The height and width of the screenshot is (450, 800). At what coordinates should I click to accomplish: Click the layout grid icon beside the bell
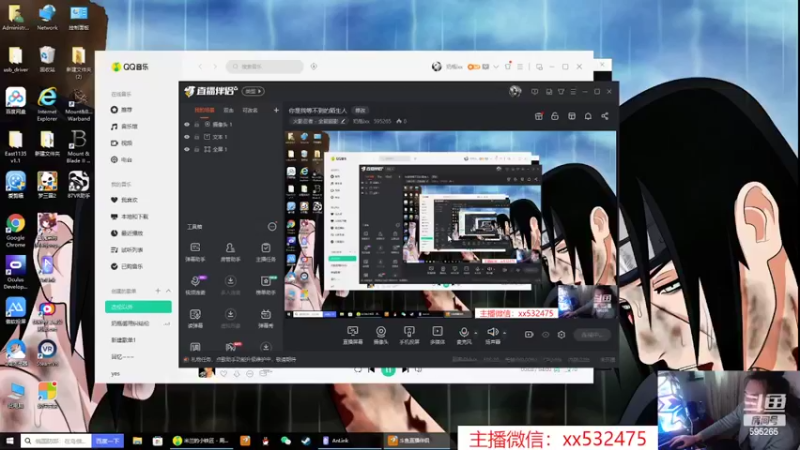571,116
